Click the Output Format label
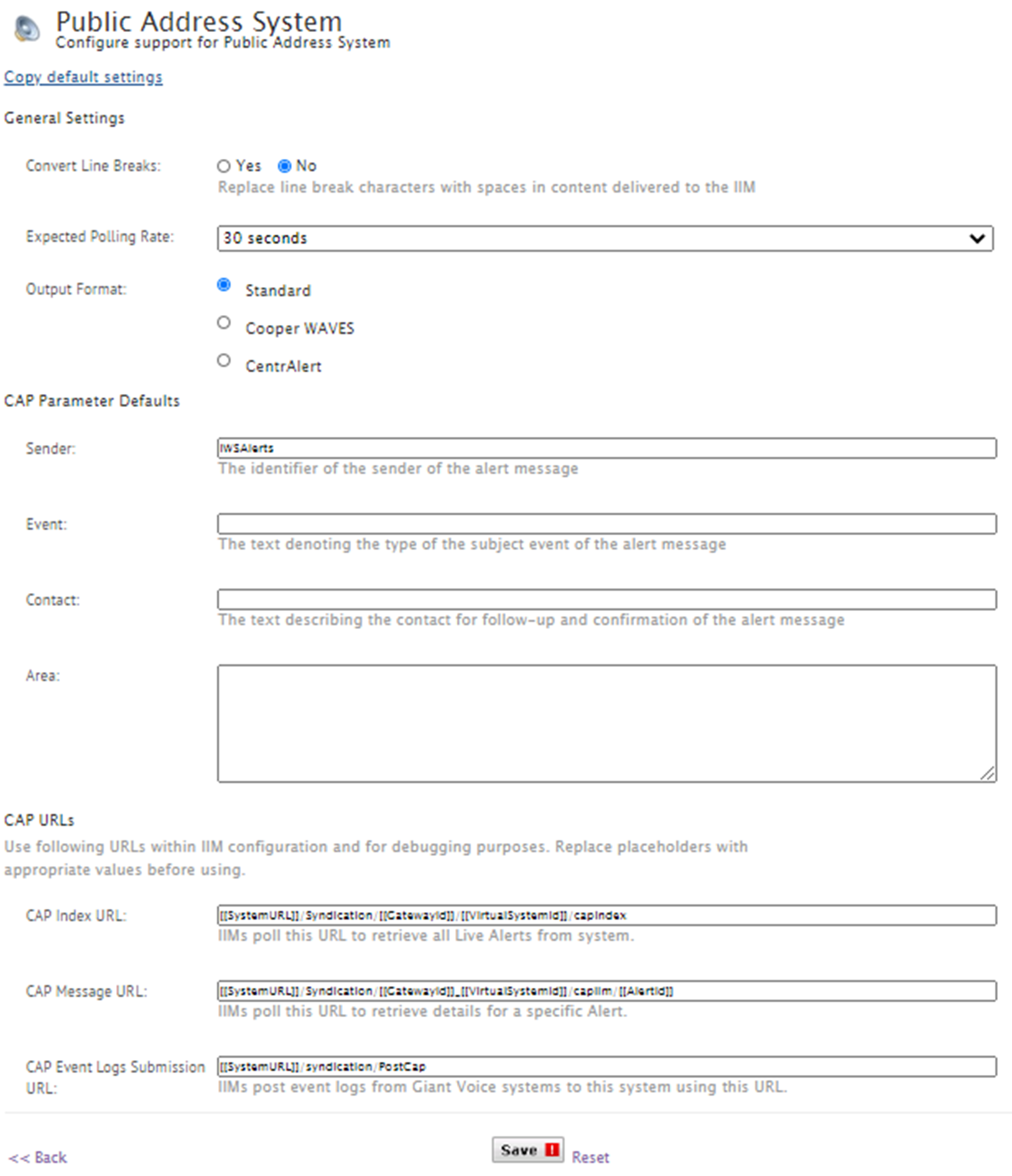The width and height of the screenshot is (1012, 1176). click(x=76, y=289)
